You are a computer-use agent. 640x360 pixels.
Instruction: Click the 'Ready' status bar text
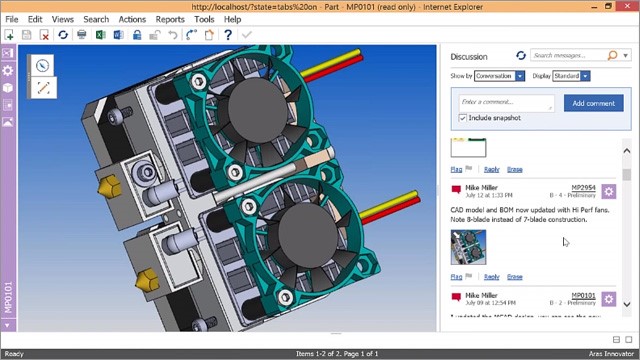click(x=14, y=354)
